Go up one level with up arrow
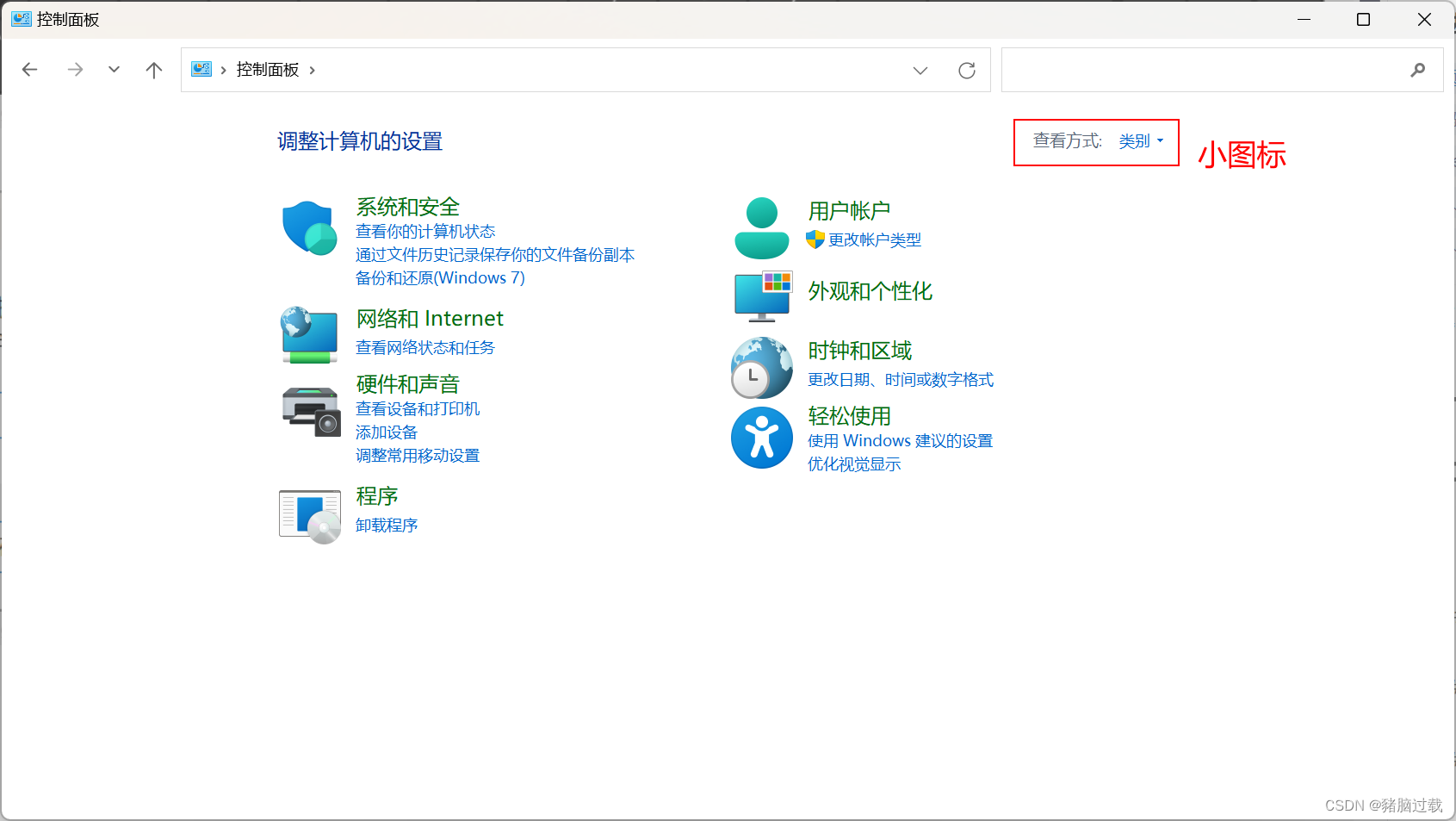1456x821 pixels. (x=154, y=70)
